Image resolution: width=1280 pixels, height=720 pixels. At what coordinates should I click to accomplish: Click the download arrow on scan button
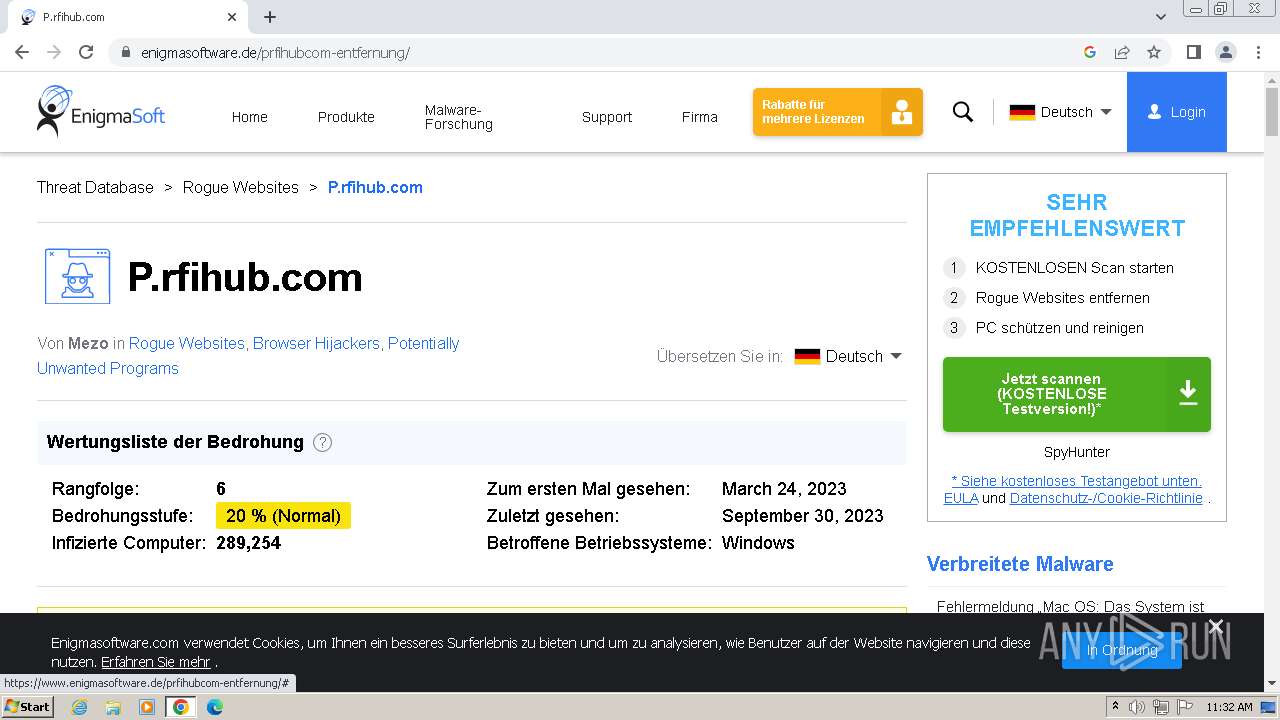coord(1188,393)
